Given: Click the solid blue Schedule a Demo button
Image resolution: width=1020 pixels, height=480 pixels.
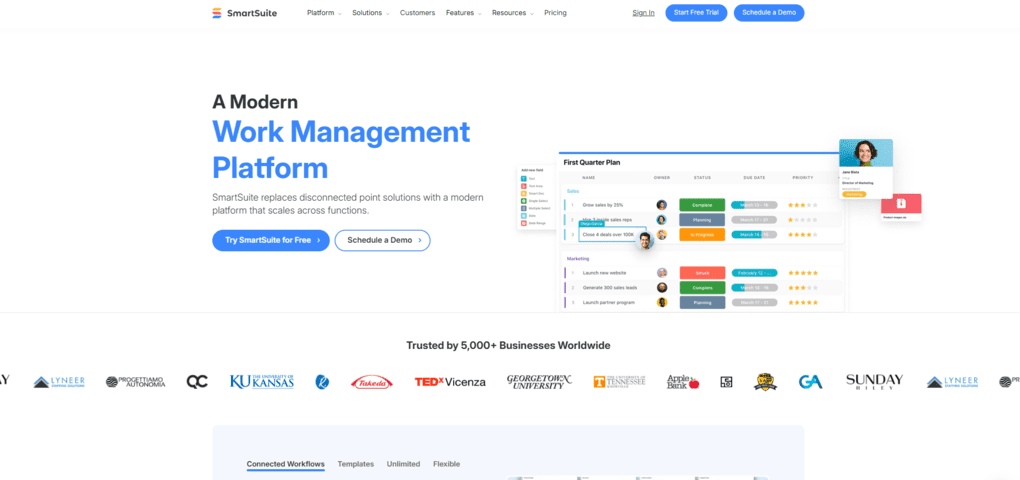Looking at the screenshot, I should click(x=769, y=13).
